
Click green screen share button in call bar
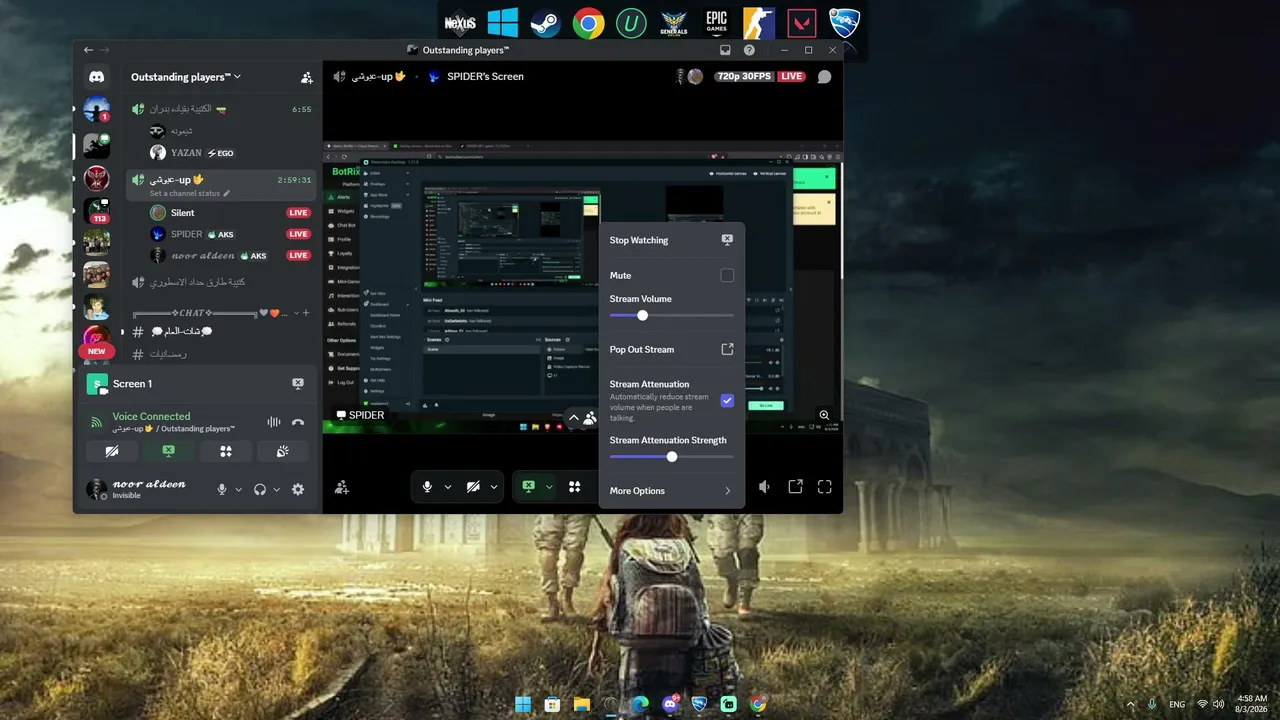click(528, 487)
